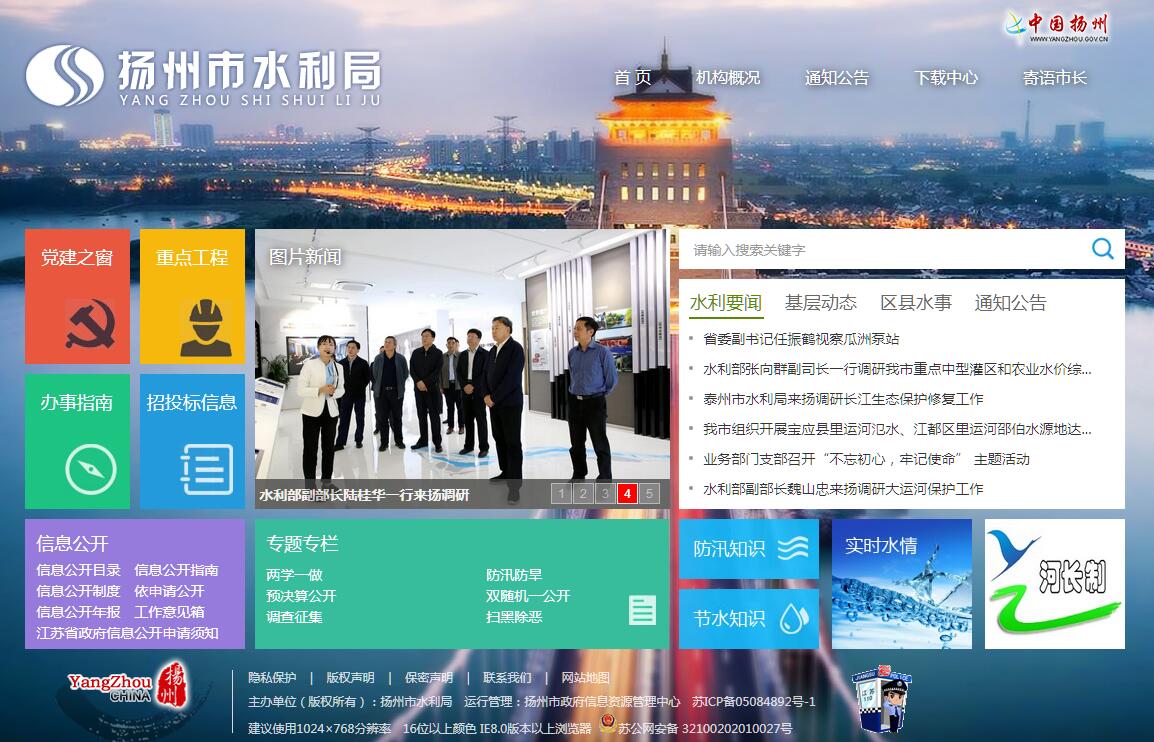Viewport: 1154px width, 742px height.
Task: Click the cyber police cartoon icon
Action: (x=881, y=699)
